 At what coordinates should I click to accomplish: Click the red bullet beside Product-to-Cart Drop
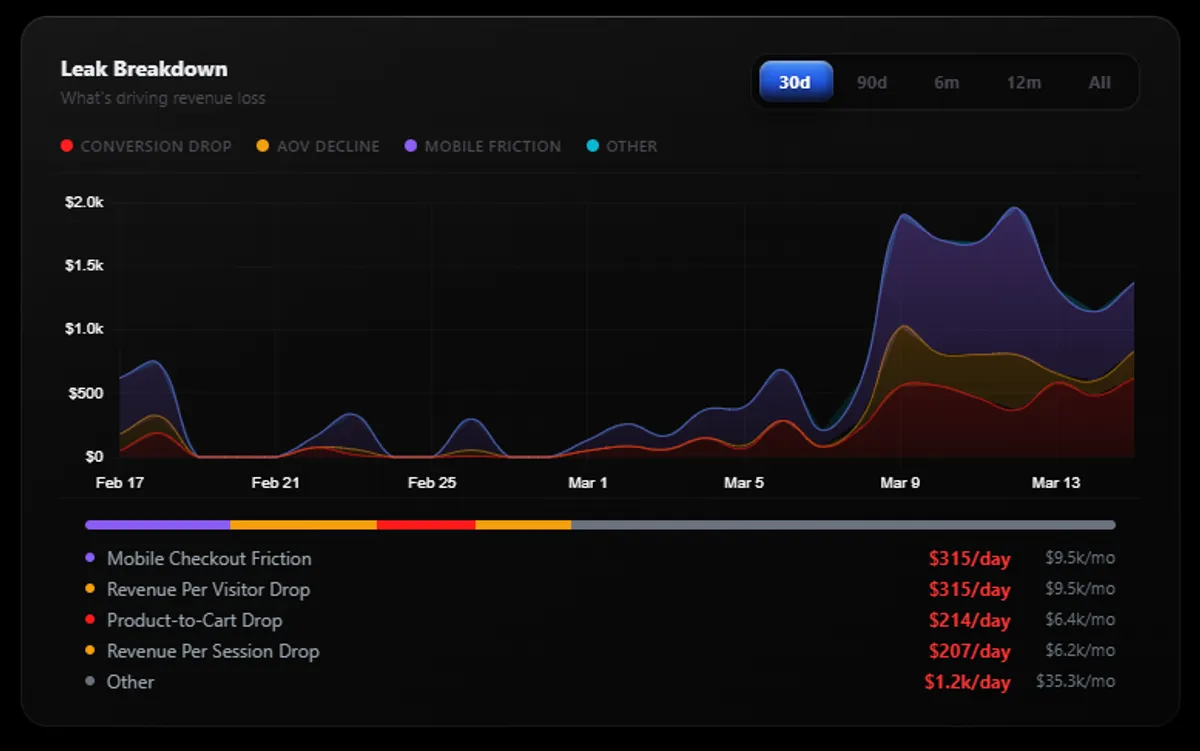coord(91,620)
